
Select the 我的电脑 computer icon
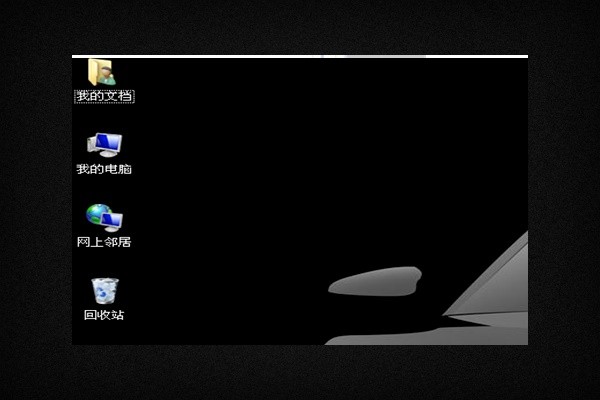[x=104, y=144]
